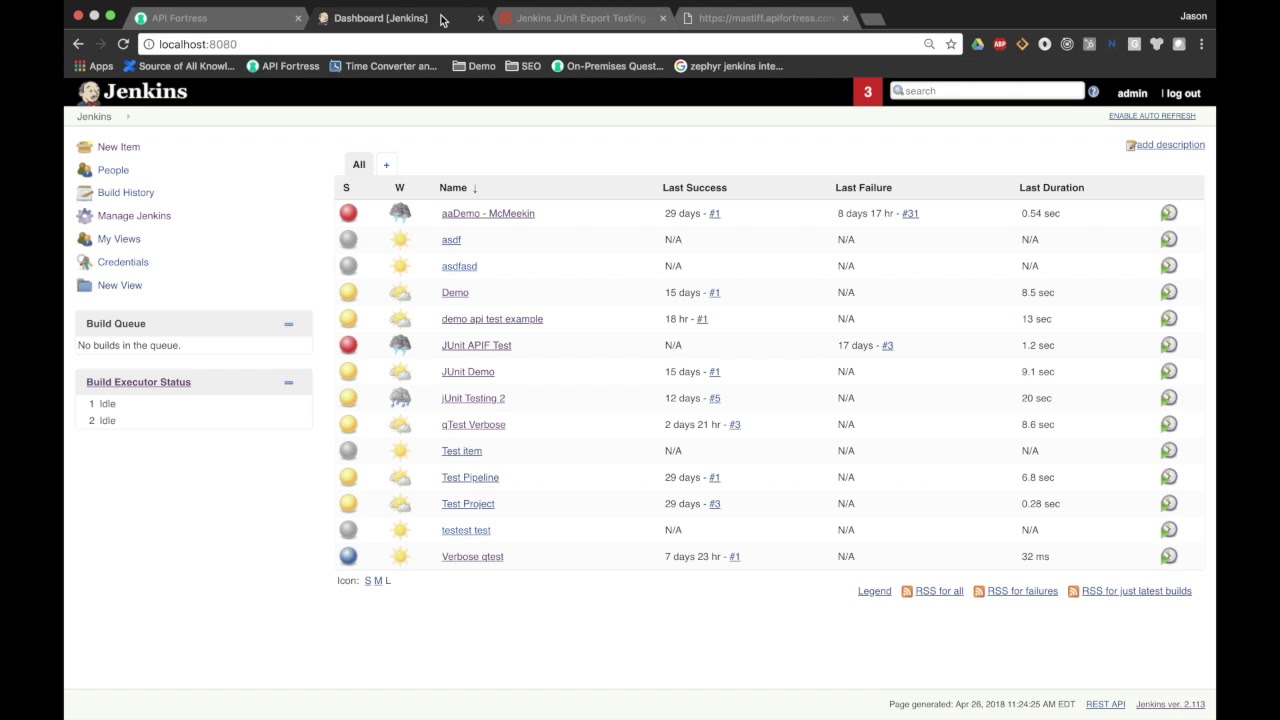Add a new view with plus tab

tap(386, 165)
